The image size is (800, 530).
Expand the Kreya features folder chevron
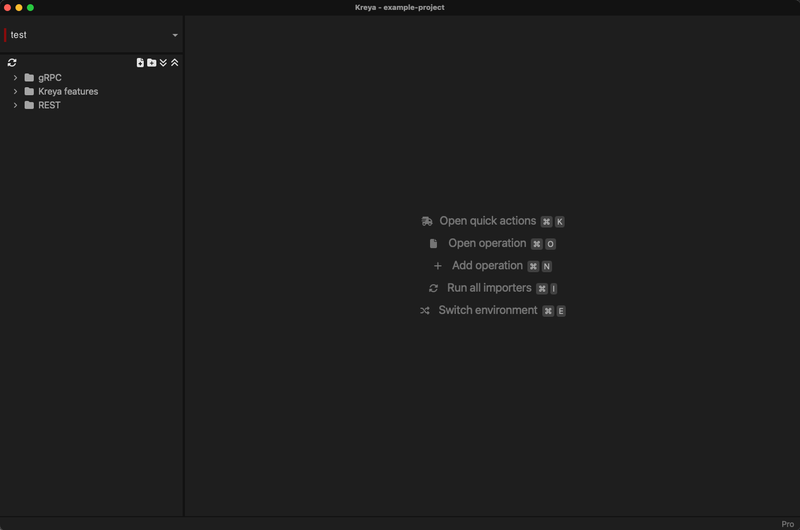[16, 92]
